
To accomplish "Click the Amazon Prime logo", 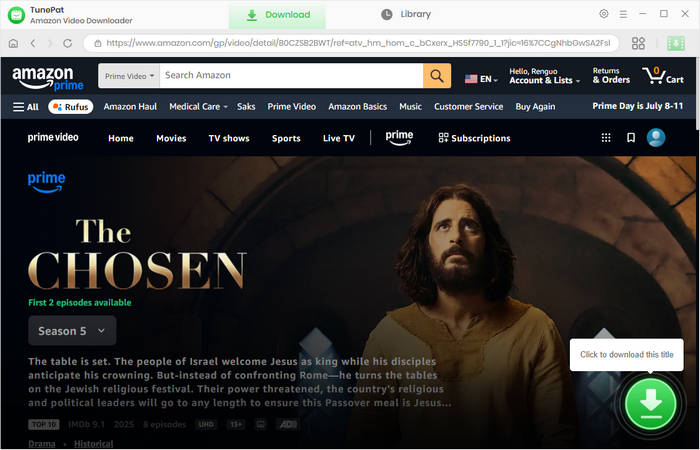I will pyautogui.click(x=48, y=78).
